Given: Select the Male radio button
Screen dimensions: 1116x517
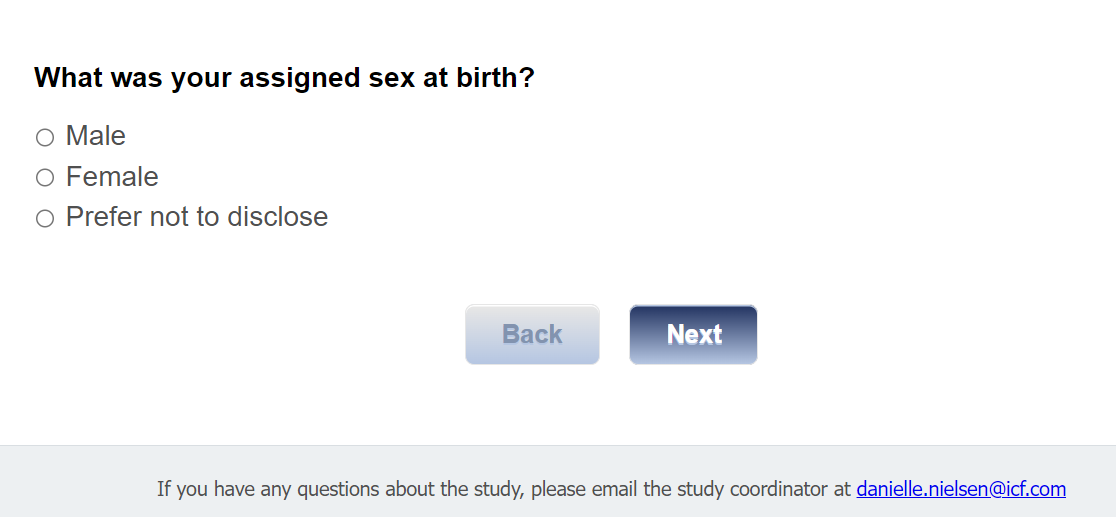Looking at the screenshot, I should click(x=45, y=137).
